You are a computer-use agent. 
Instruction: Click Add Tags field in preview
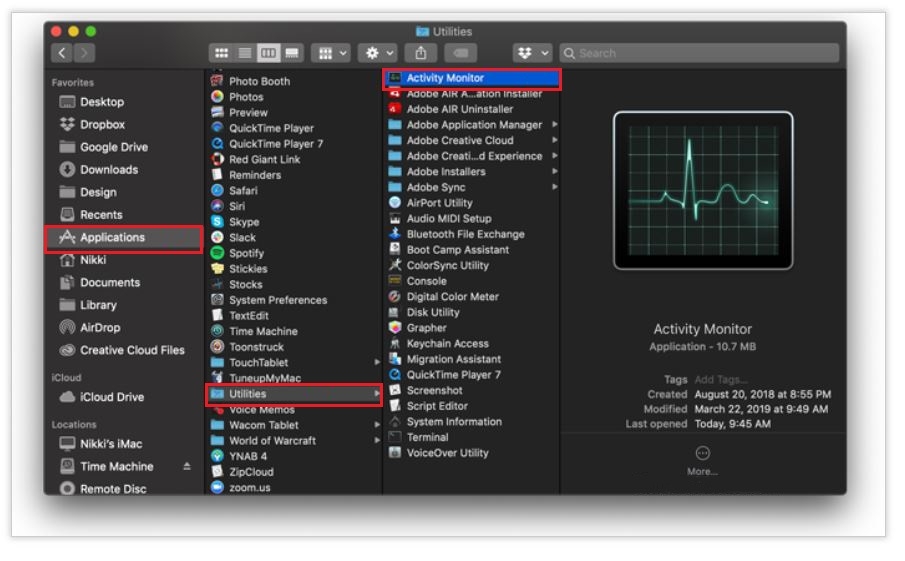click(x=721, y=380)
